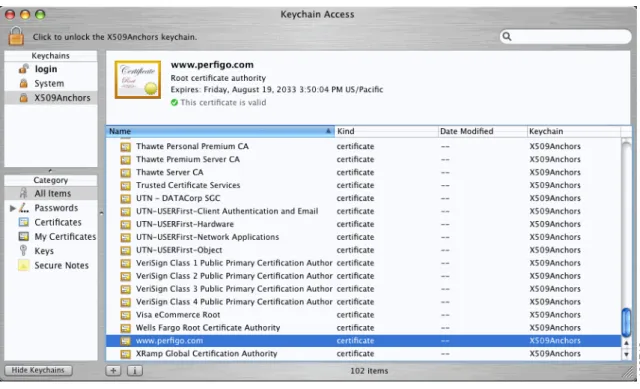Select Thawte Premium Server CA row
Viewport: 640px width, 389px height.
click(364, 159)
